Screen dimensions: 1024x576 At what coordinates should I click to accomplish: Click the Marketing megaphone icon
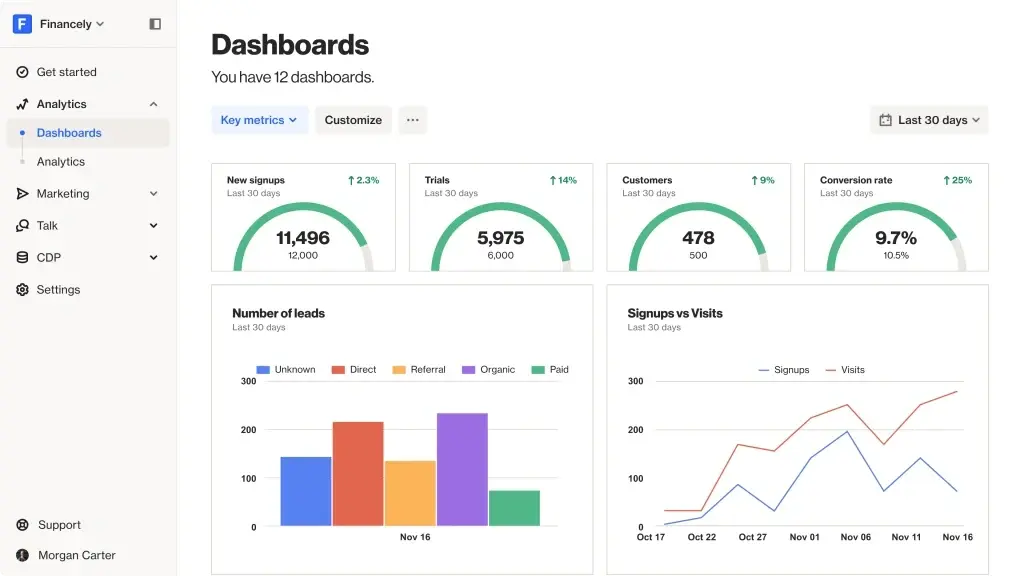22,193
